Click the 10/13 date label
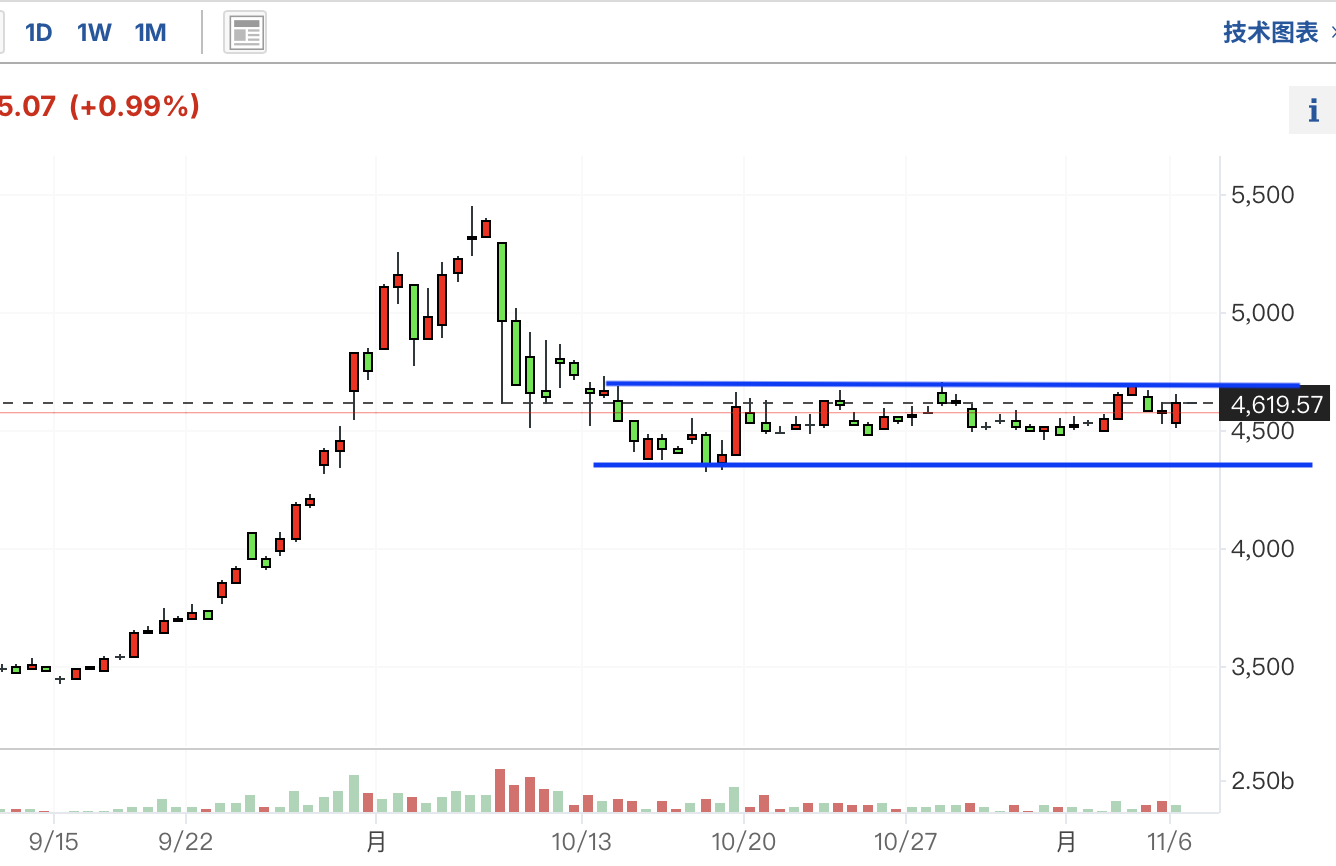1336x866 pixels. pyautogui.click(x=581, y=842)
